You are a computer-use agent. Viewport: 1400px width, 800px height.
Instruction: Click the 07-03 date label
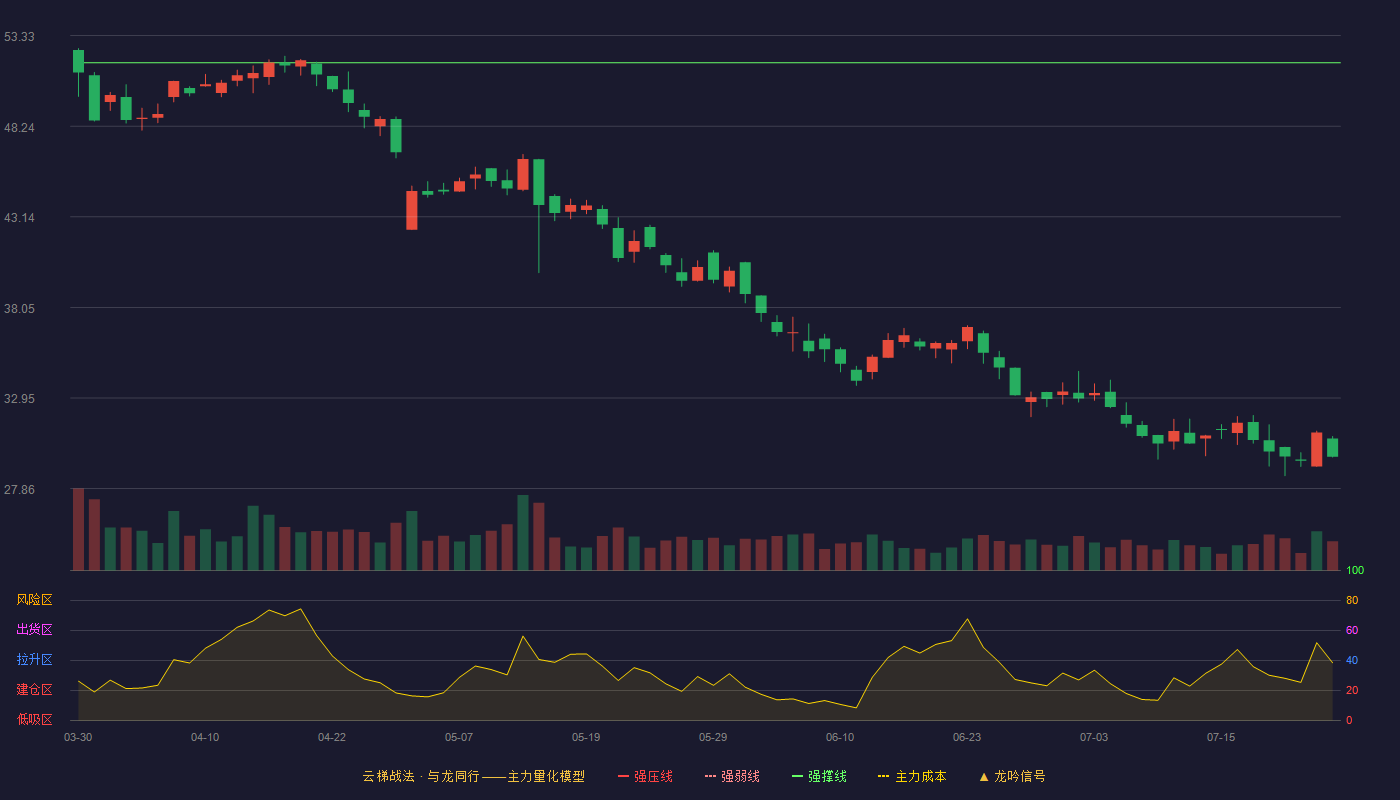coord(1094,737)
